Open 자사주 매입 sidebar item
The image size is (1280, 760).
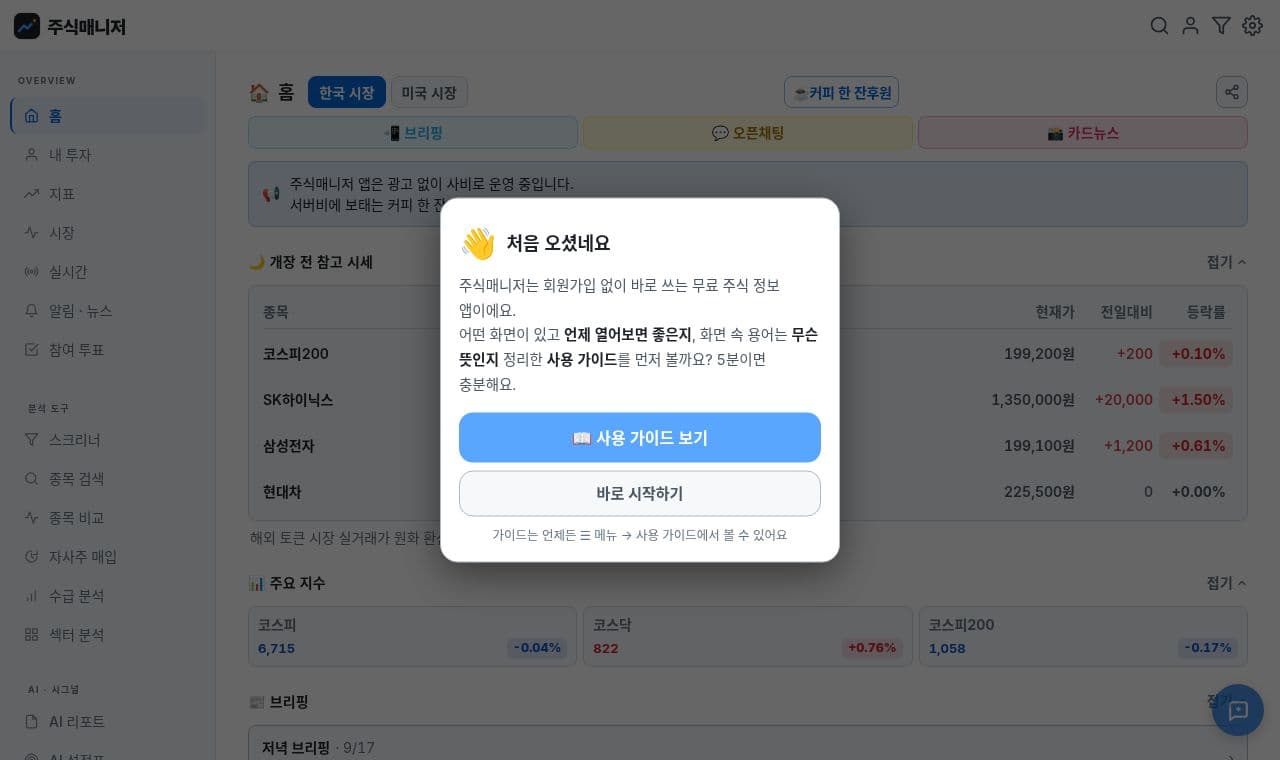coord(108,557)
